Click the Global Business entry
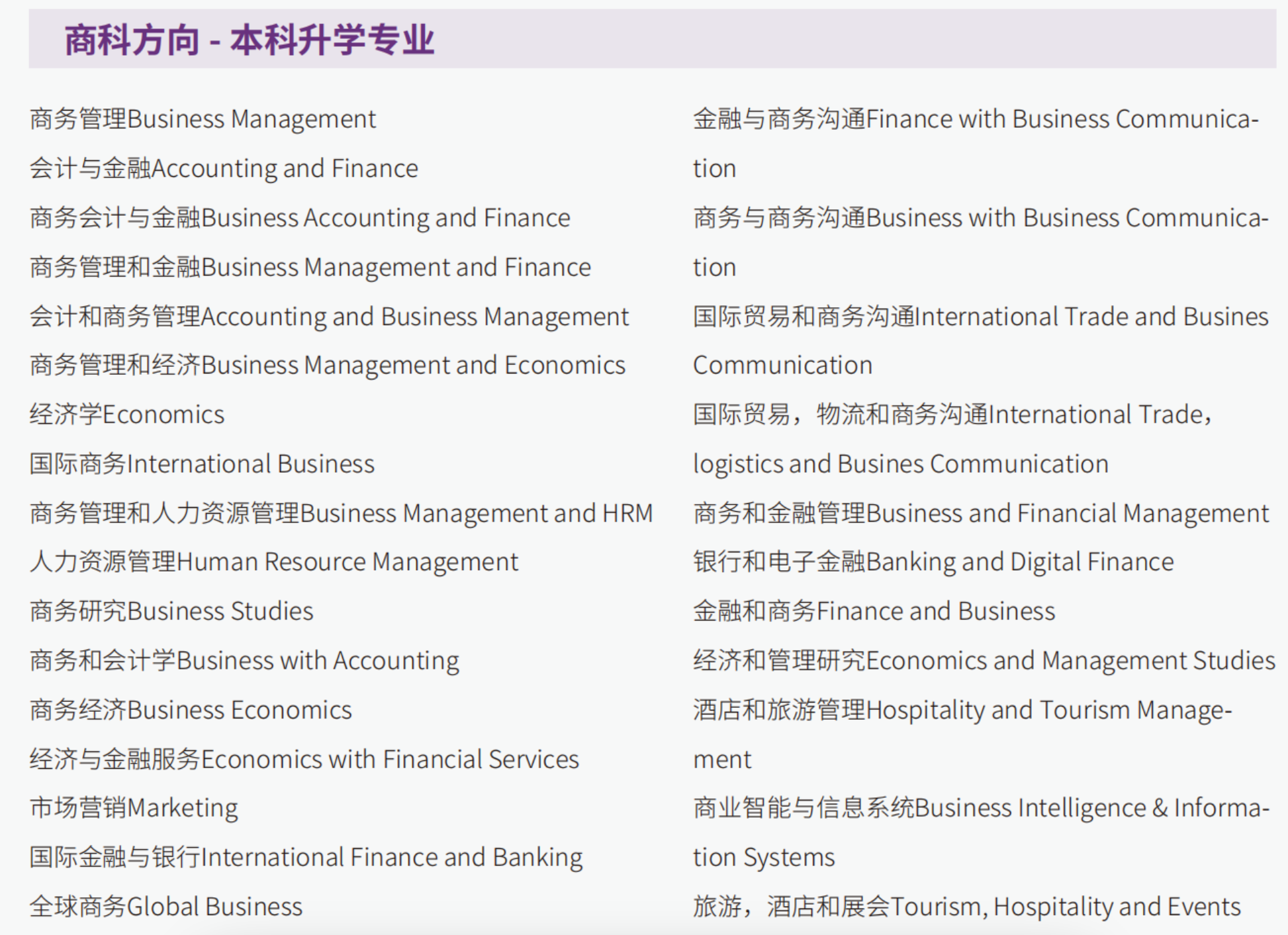This screenshot has width=1288, height=935. (x=166, y=907)
